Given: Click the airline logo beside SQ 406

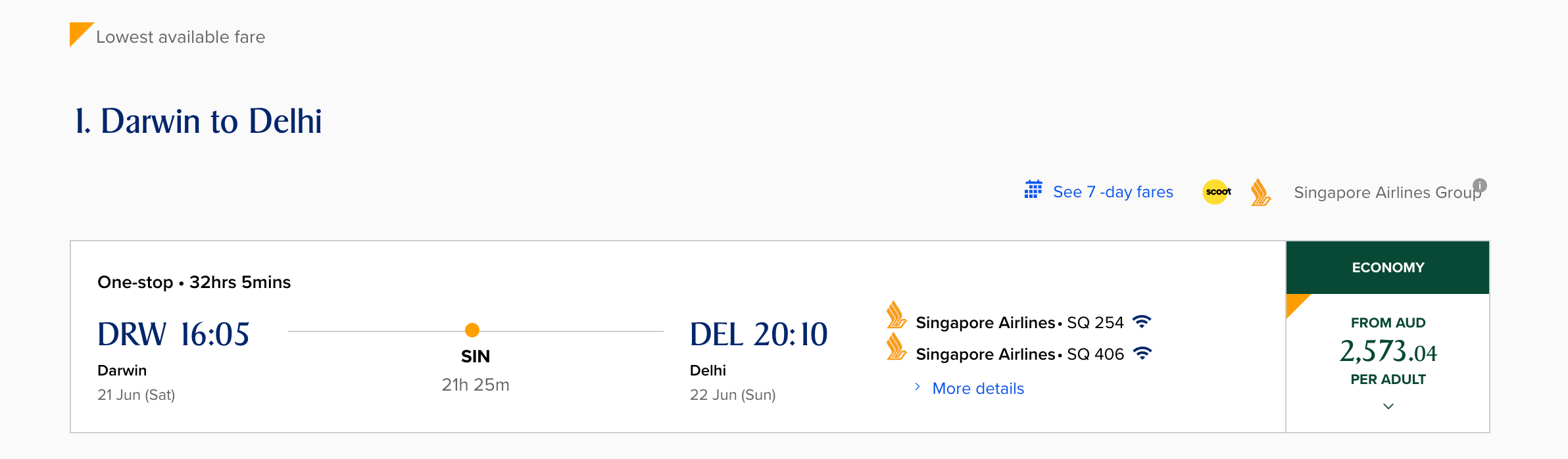Looking at the screenshot, I should point(896,347).
